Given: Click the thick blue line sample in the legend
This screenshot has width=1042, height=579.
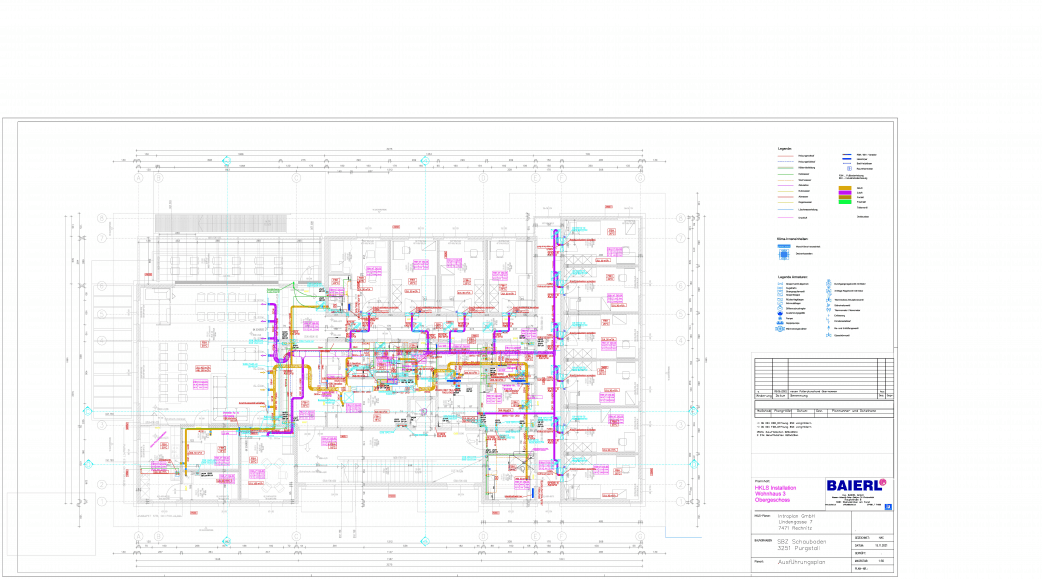Looking at the screenshot, I should pyautogui.click(x=846, y=157).
